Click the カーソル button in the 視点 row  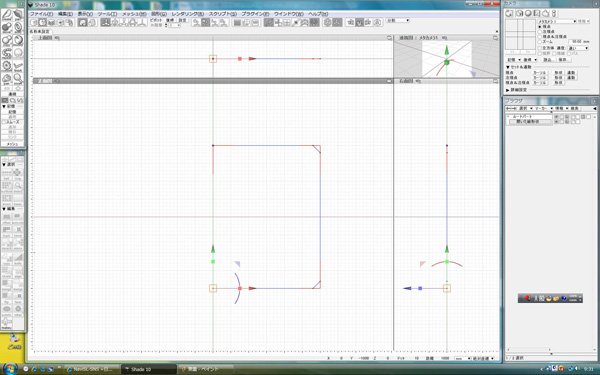coord(540,73)
